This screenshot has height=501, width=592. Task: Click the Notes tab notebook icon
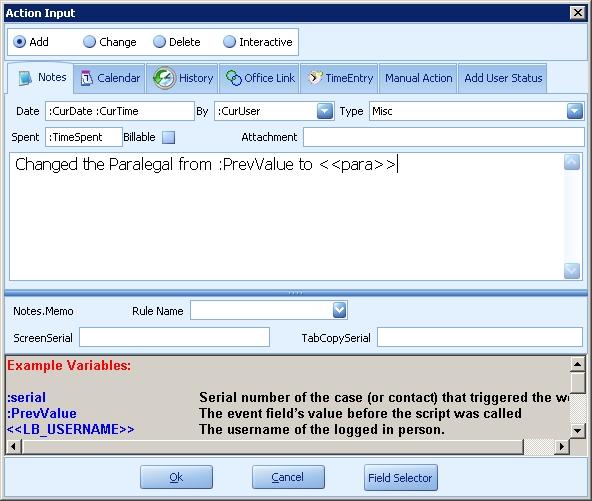point(25,78)
